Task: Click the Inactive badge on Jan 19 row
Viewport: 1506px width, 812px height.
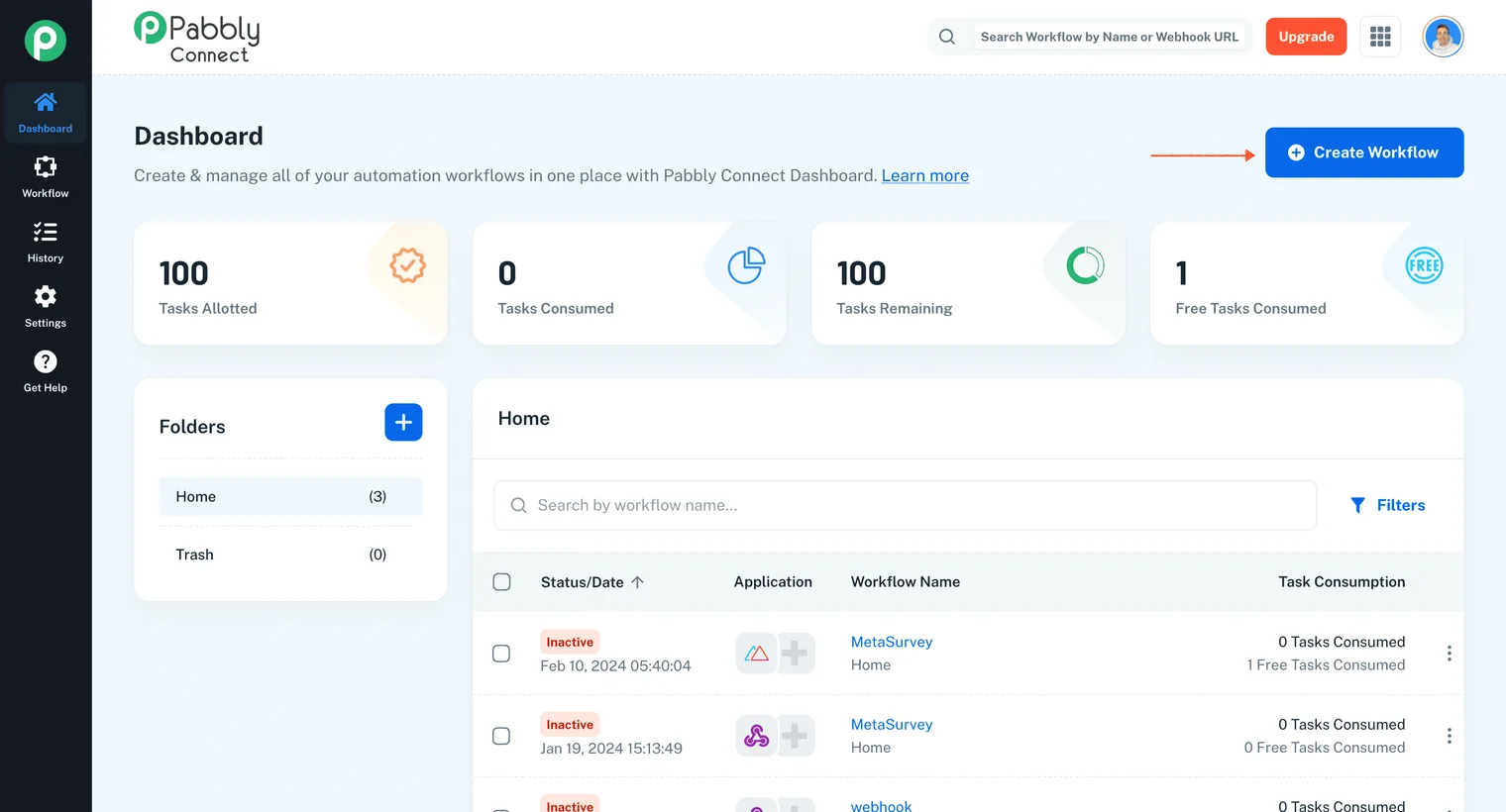Action: click(570, 724)
